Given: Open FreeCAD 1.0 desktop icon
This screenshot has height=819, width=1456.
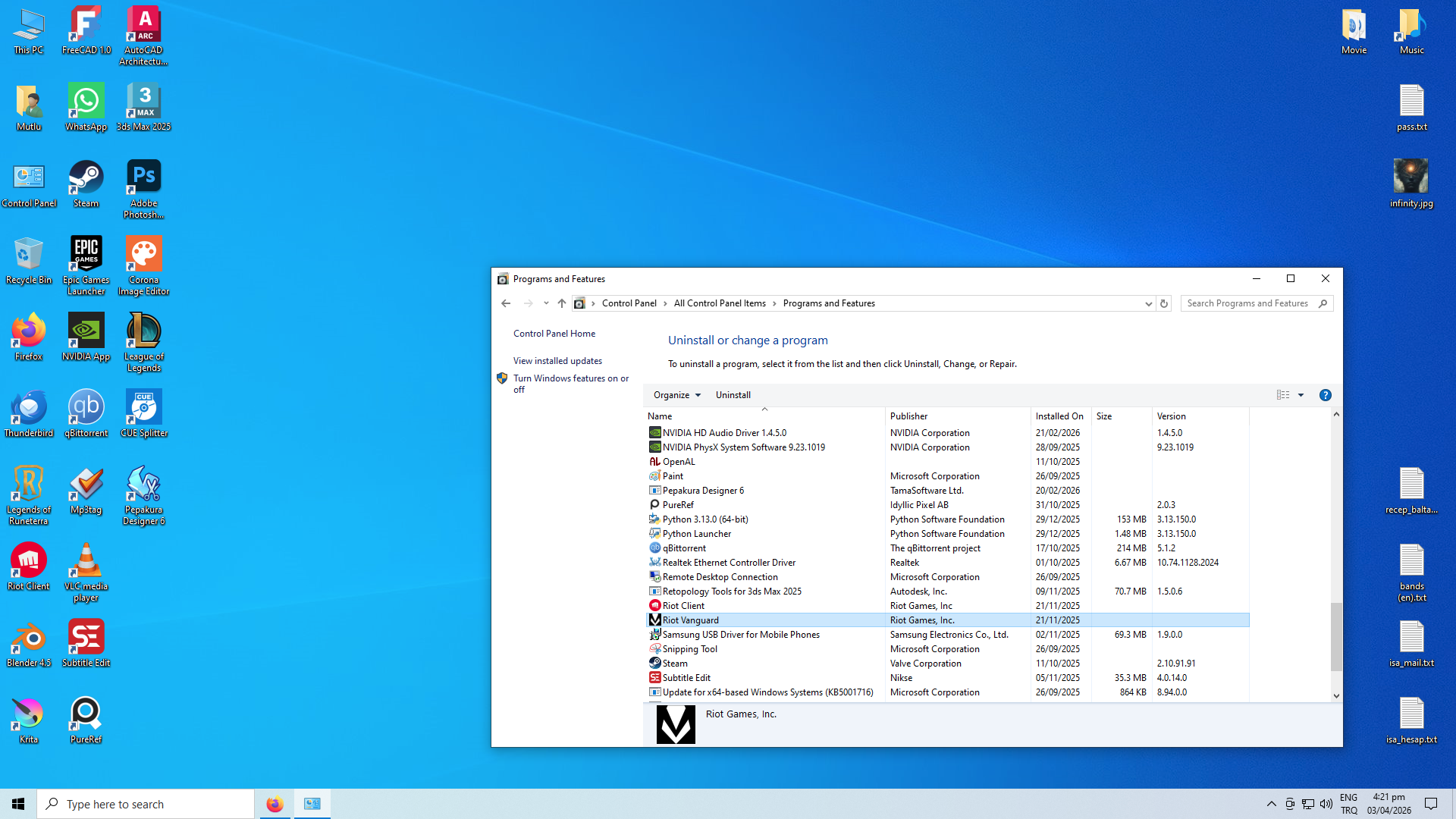Looking at the screenshot, I should pyautogui.click(x=86, y=31).
